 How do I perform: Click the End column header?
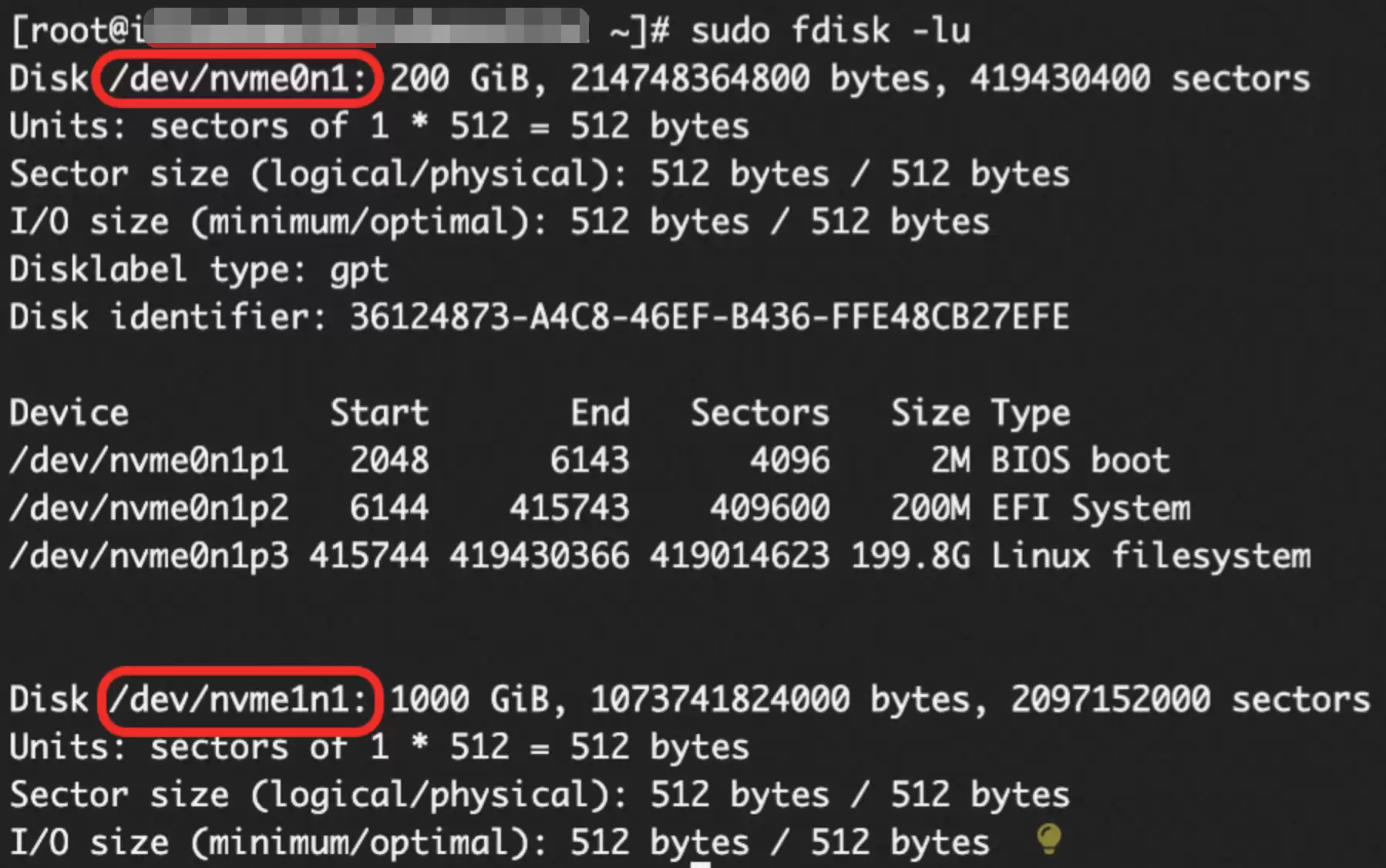coord(600,413)
